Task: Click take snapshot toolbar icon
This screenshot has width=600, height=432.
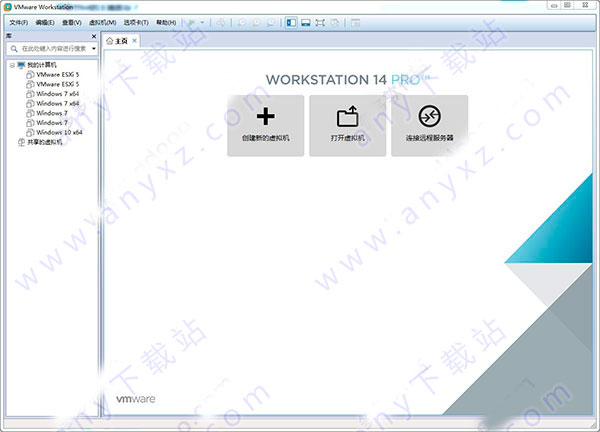Action: tap(242, 23)
